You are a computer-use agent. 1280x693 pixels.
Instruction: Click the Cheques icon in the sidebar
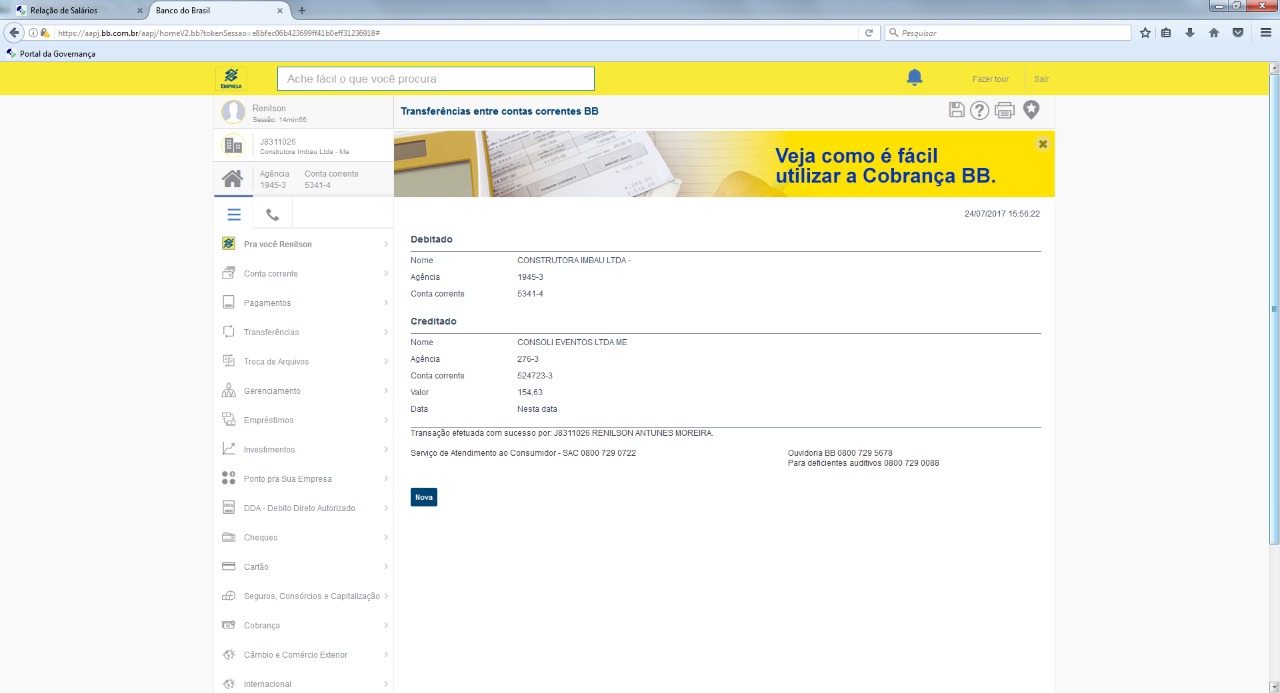click(228, 537)
